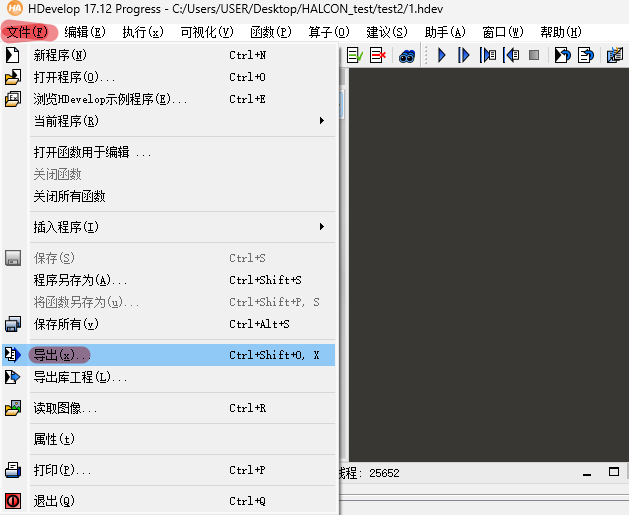This screenshot has height=515, width=629.
Task: Click the HDevelop HA title bar logo
Action: click(x=15, y=8)
